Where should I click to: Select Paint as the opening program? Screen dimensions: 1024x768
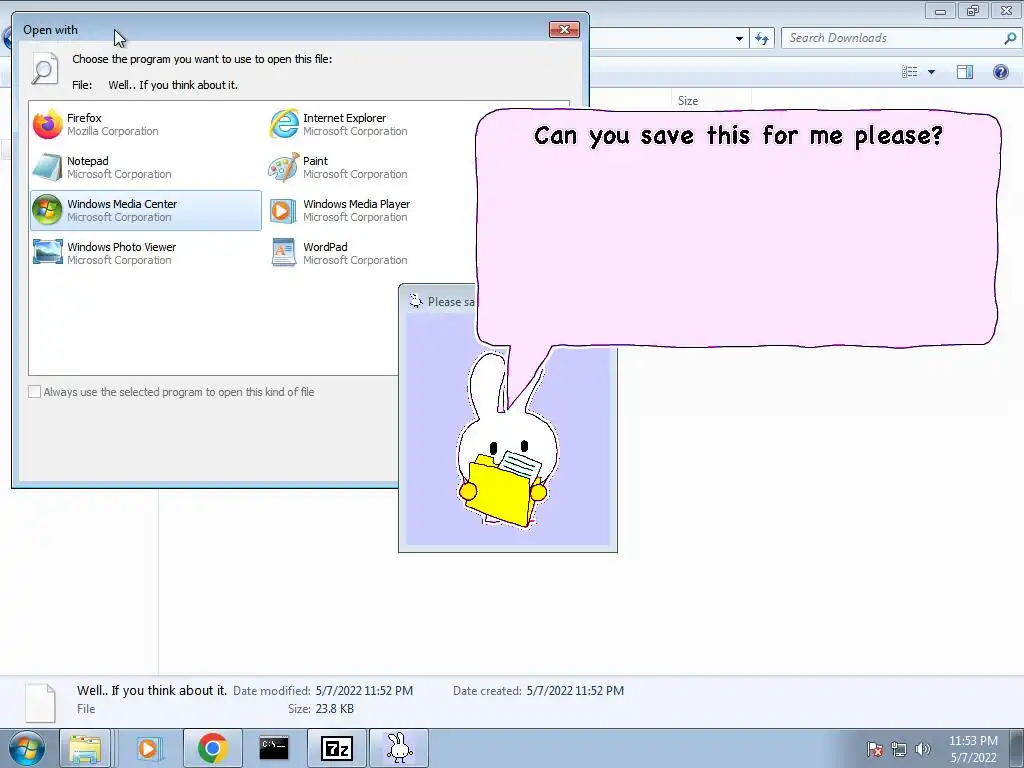click(381, 167)
